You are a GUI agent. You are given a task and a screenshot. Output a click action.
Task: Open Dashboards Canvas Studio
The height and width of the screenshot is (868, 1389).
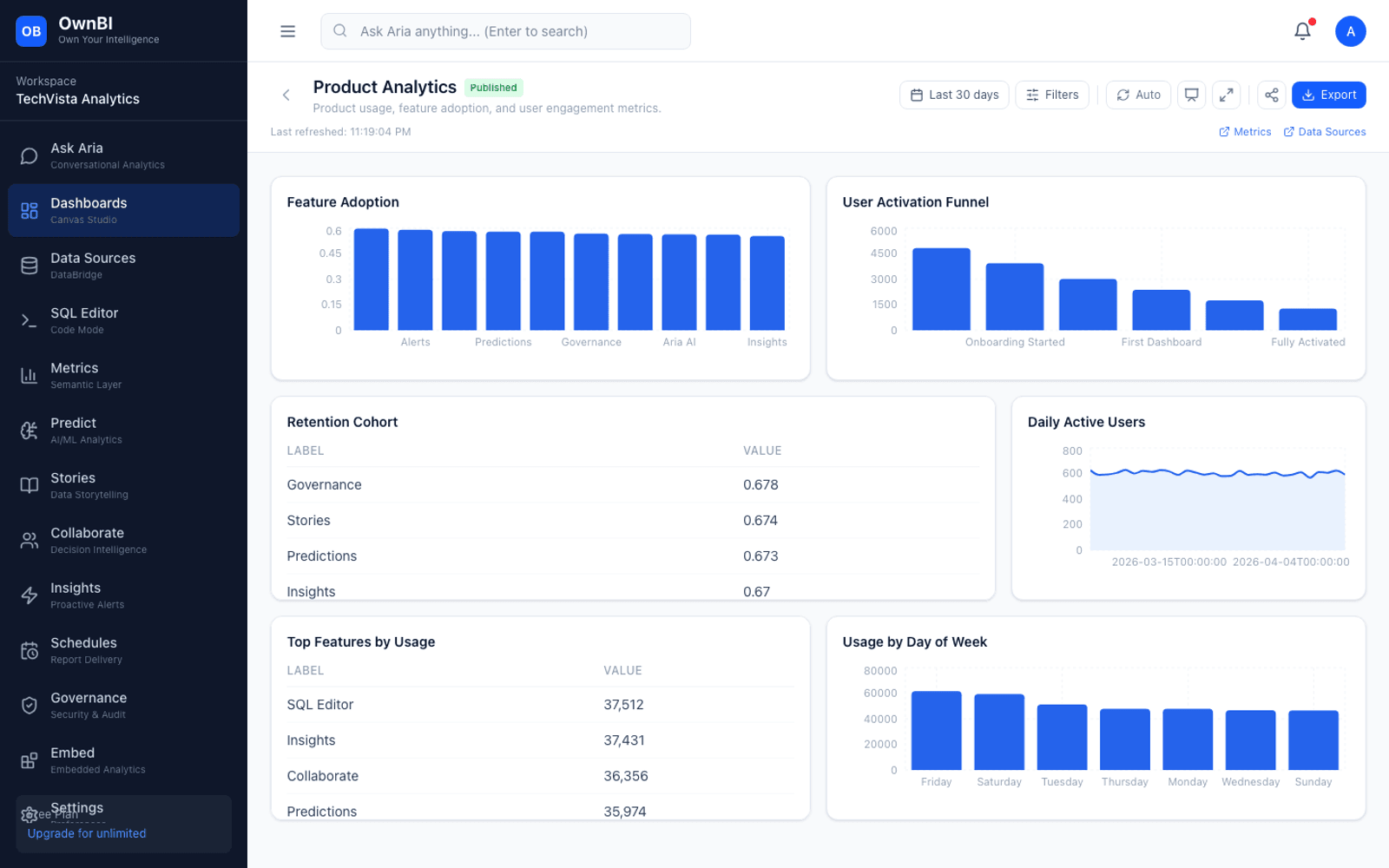(x=123, y=210)
